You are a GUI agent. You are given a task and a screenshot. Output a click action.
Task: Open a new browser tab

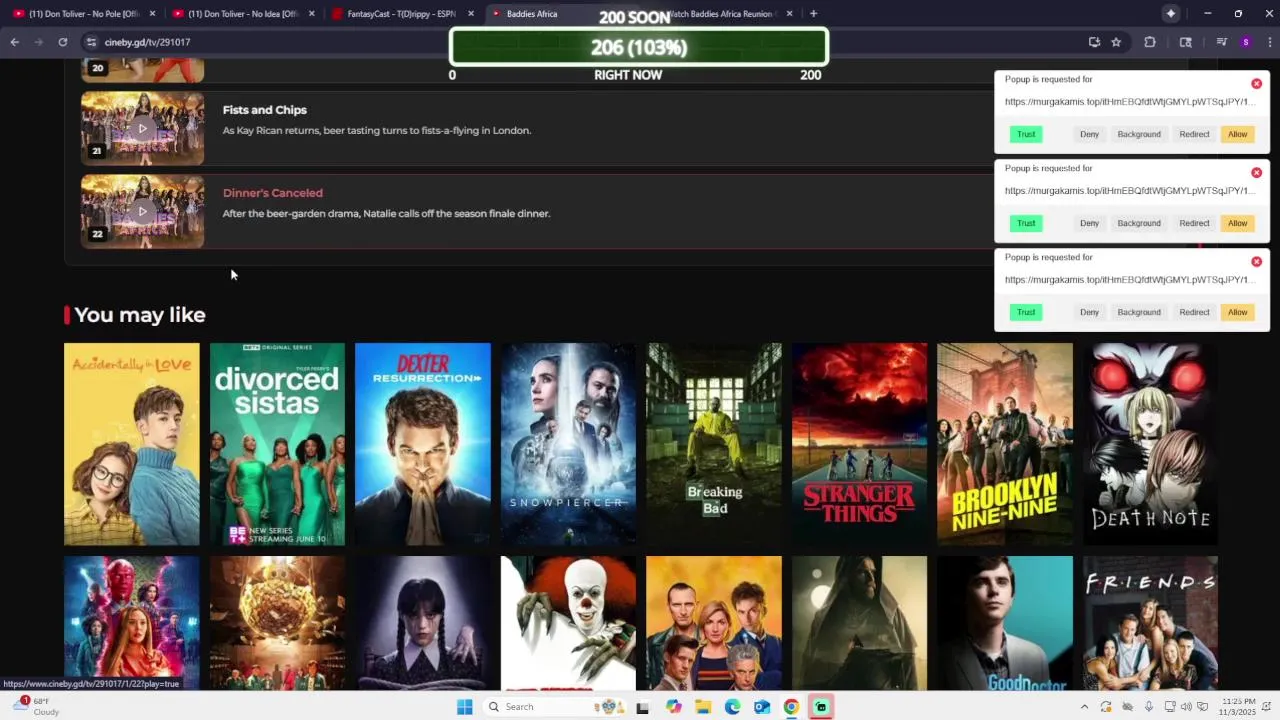(813, 14)
